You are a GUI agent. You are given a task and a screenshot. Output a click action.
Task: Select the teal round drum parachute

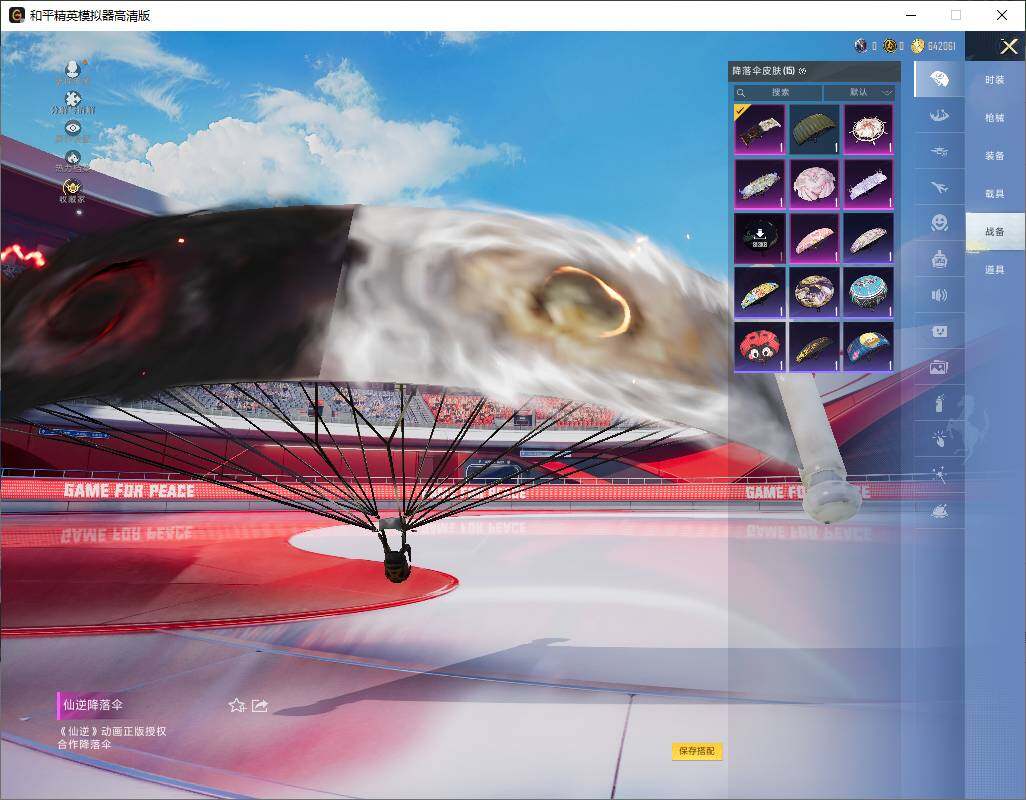pos(868,292)
